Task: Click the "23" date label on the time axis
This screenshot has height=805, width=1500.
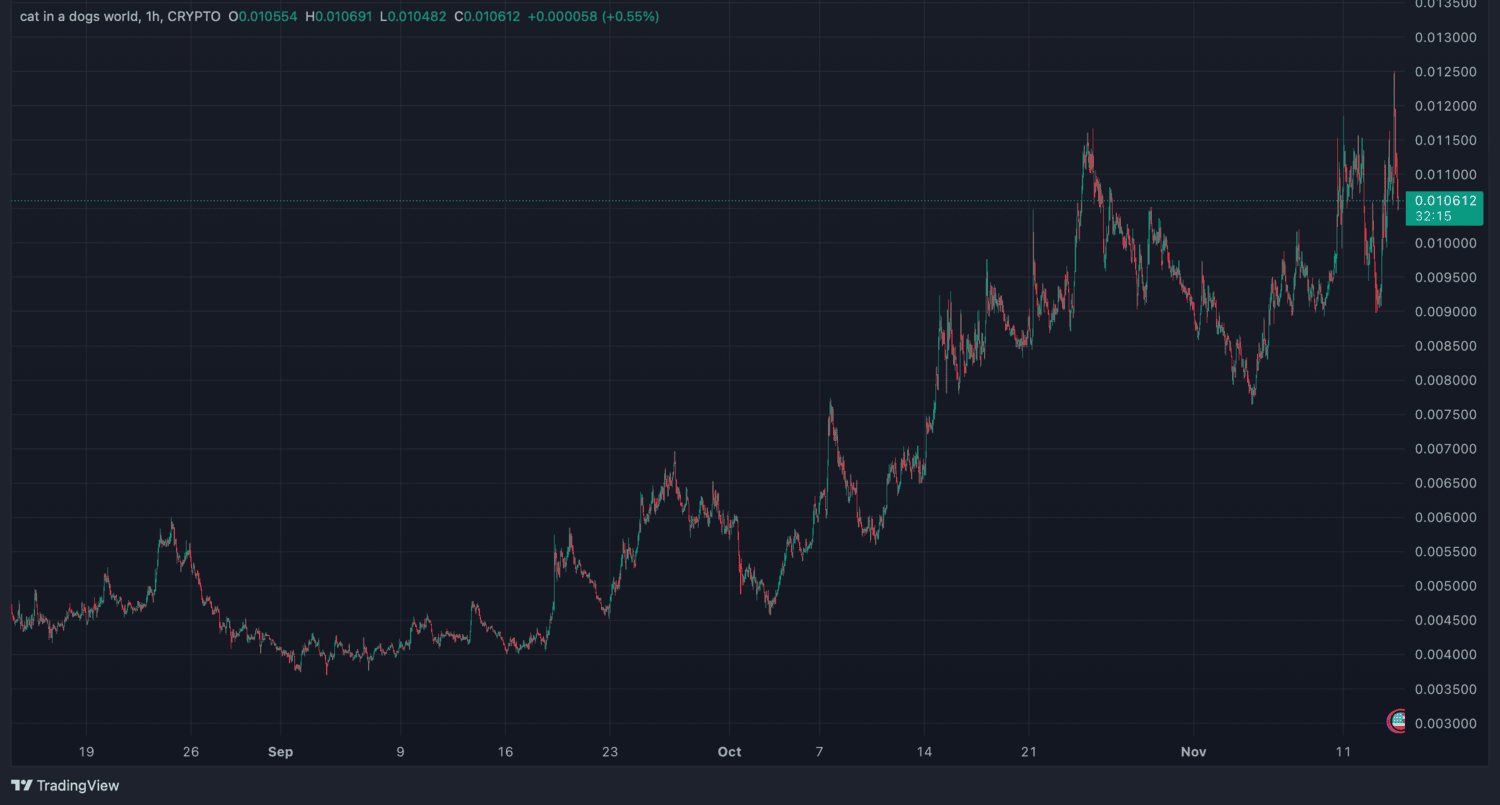Action: click(x=610, y=752)
